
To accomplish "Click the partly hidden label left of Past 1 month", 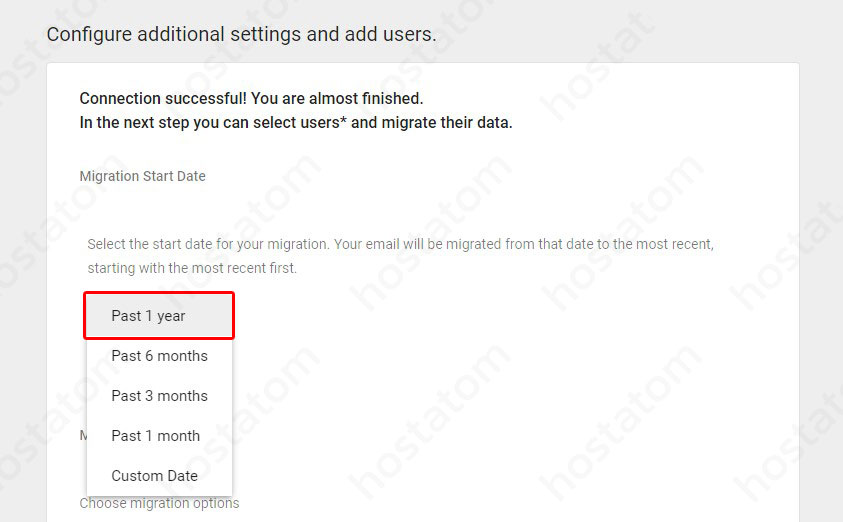I will [83, 436].
